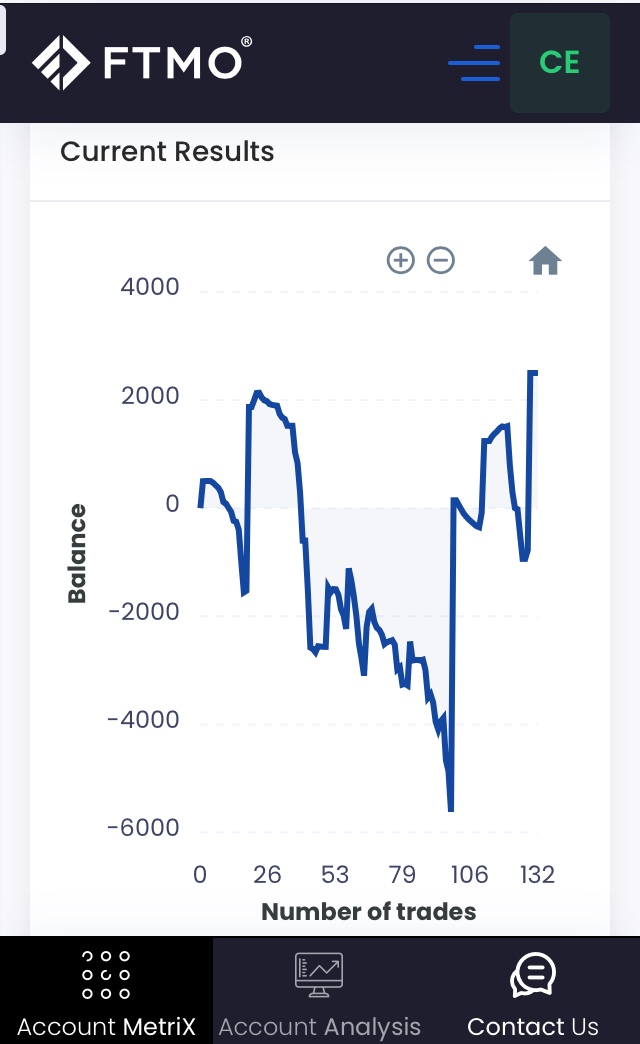The width and height of the screenshot is (640, 1044).
Task: Click the FTMO logo
Action: tap(141, 62)
